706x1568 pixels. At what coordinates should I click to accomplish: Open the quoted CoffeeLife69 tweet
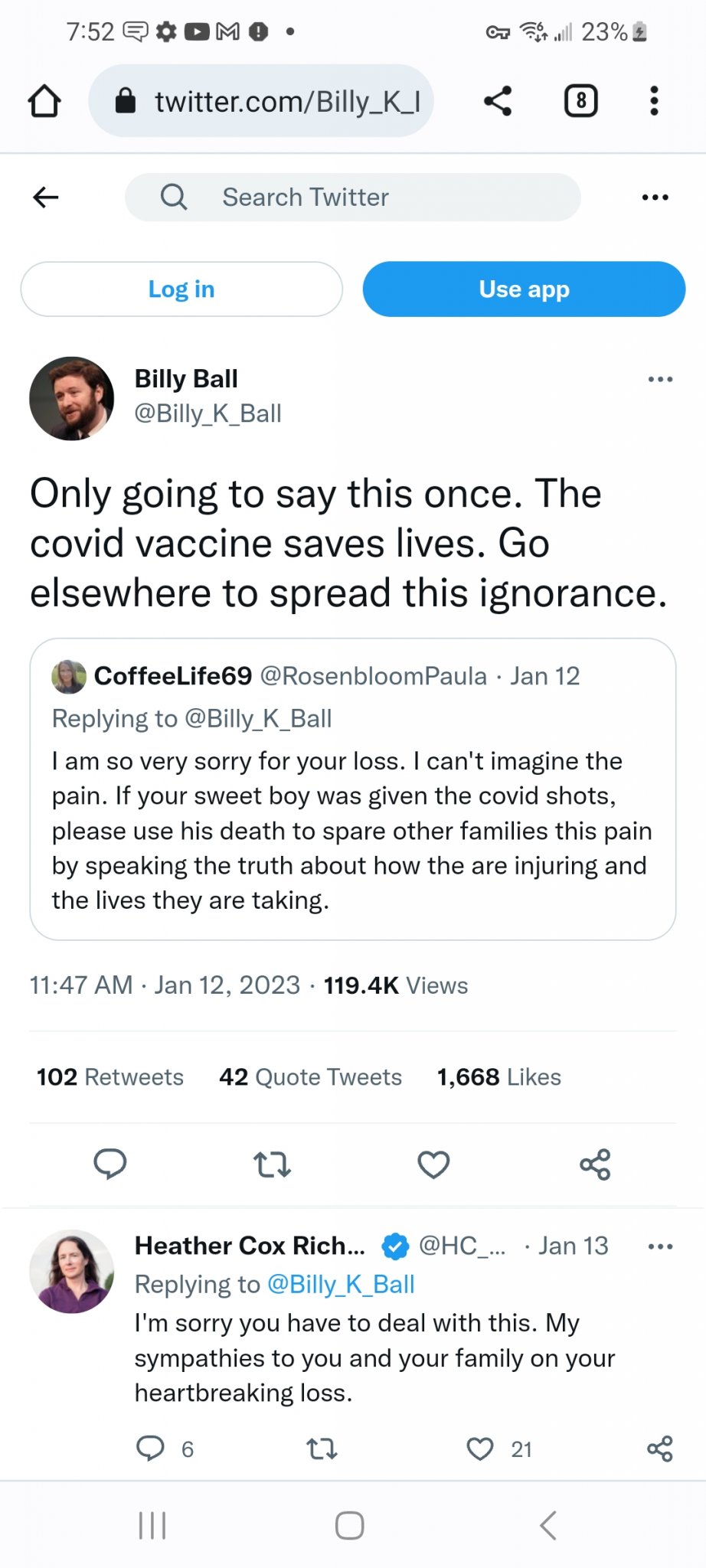352,831
